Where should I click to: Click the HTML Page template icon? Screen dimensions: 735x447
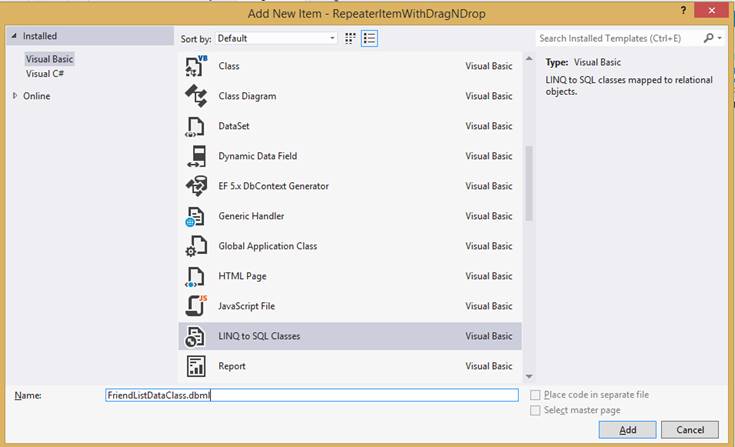pyautogui.click(x=196, y=276)
